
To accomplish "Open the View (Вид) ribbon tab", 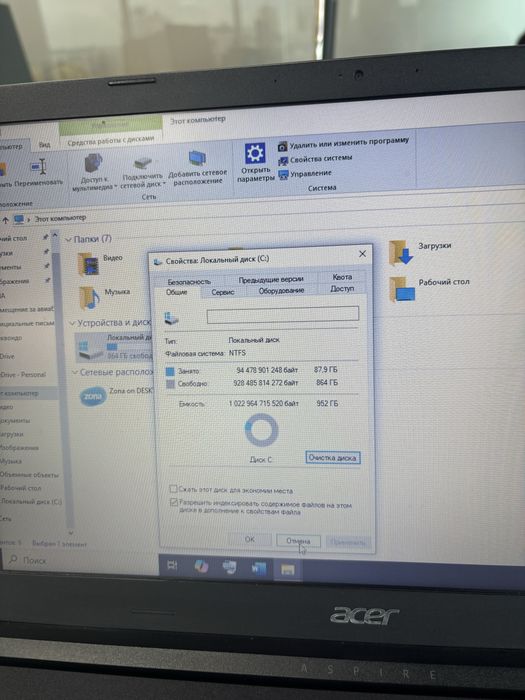I will tap(44, 144).
